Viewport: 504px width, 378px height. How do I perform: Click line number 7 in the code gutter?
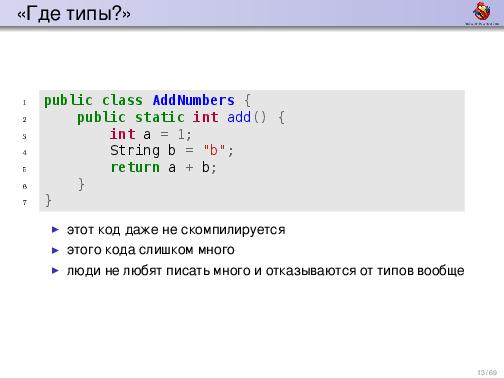pyautogui.click(x=24, y=202)
